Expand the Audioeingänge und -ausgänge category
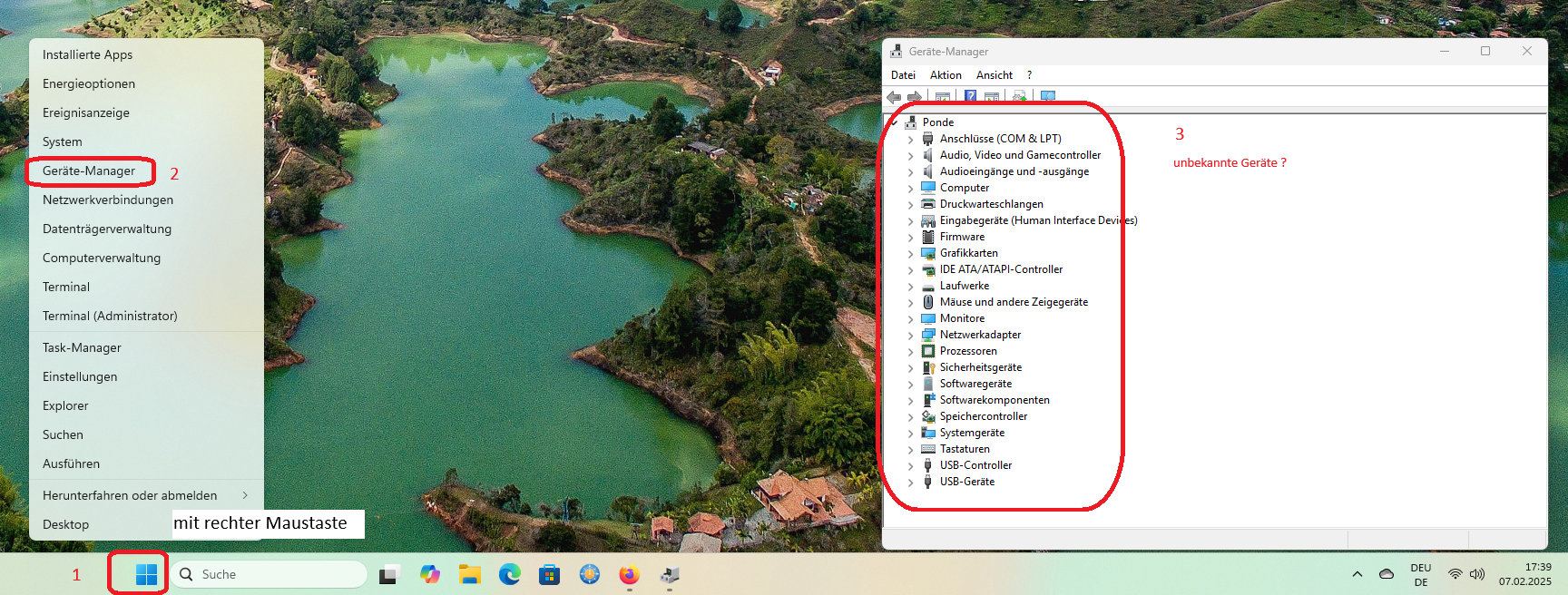 (x=911, y=171)
